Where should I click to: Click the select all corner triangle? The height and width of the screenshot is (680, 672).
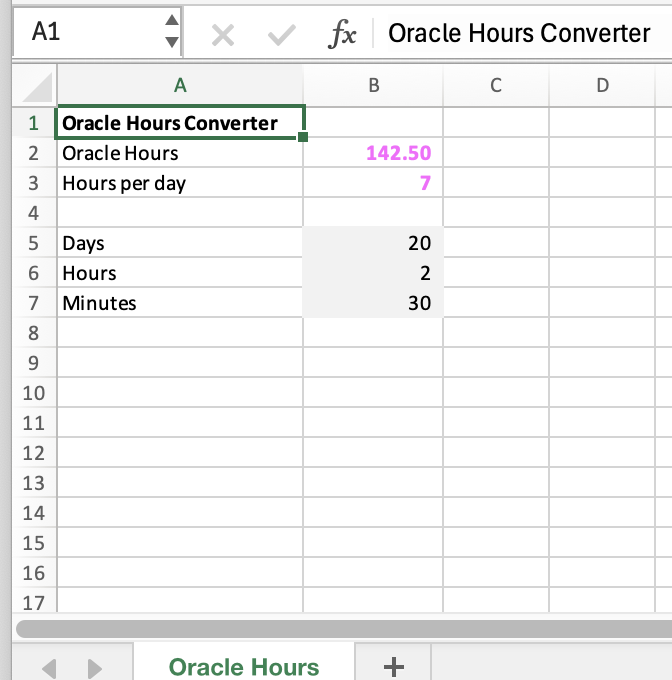click(37, 86)
